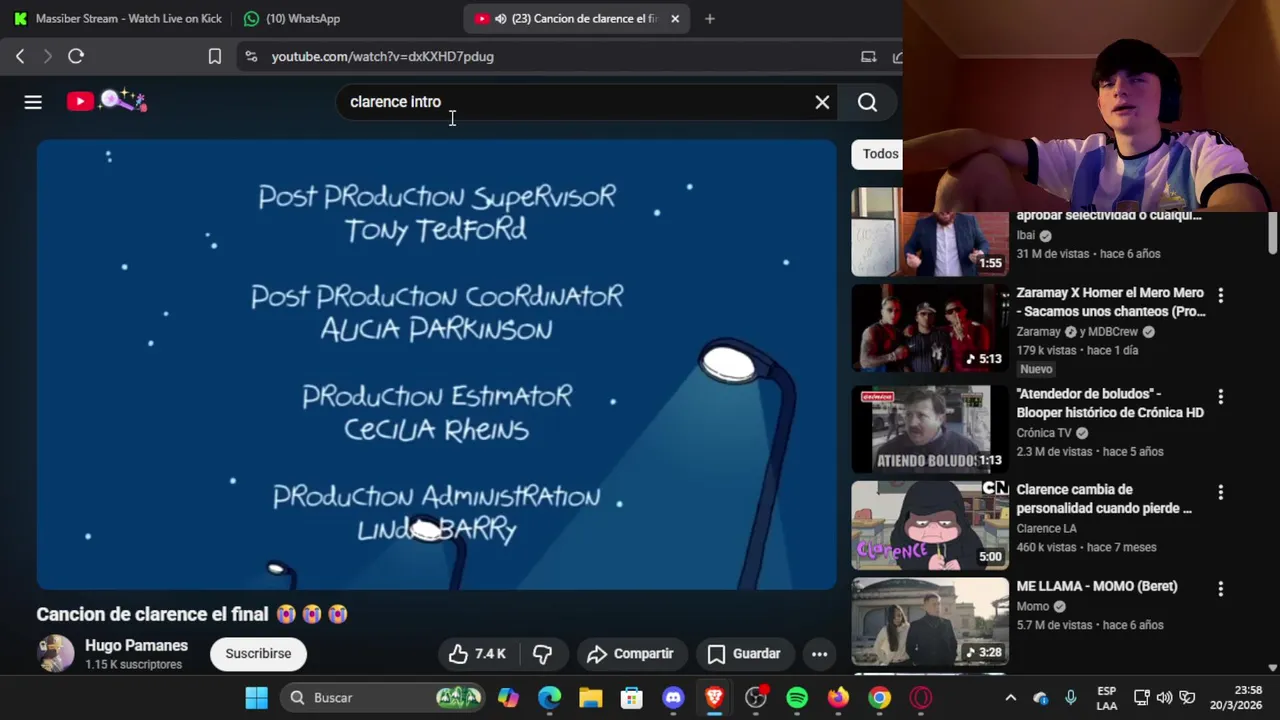The width and height of the screenshot is (1280, 720).
Task: Open 'ME LLAMA - MOMO (Beret)' video title
Action: [x=1097, y=586]
